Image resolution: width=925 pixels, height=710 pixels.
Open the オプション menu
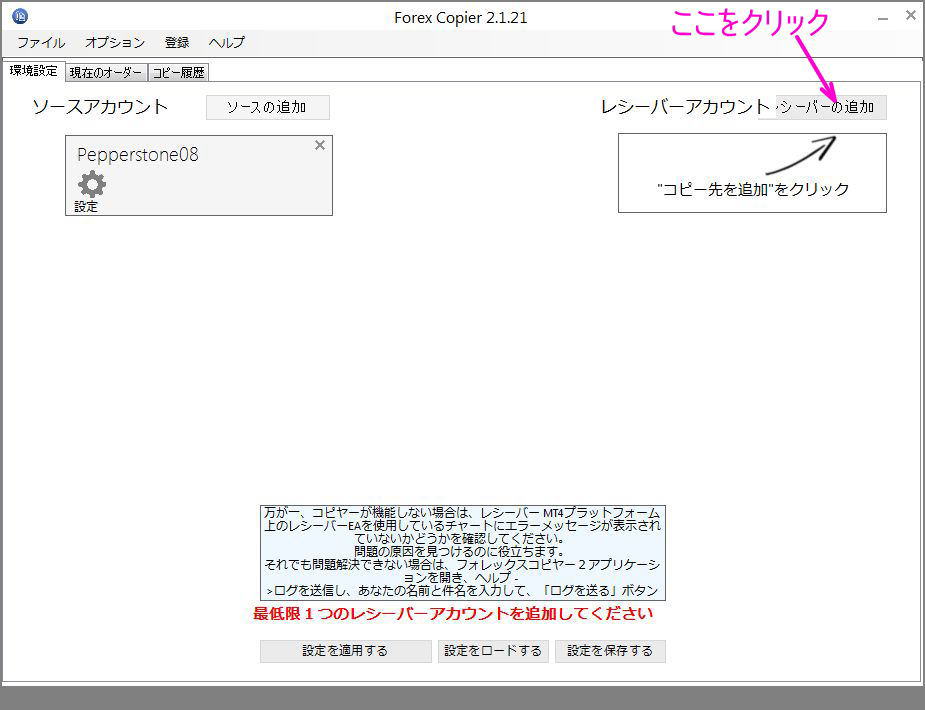(x=113, y=43)
